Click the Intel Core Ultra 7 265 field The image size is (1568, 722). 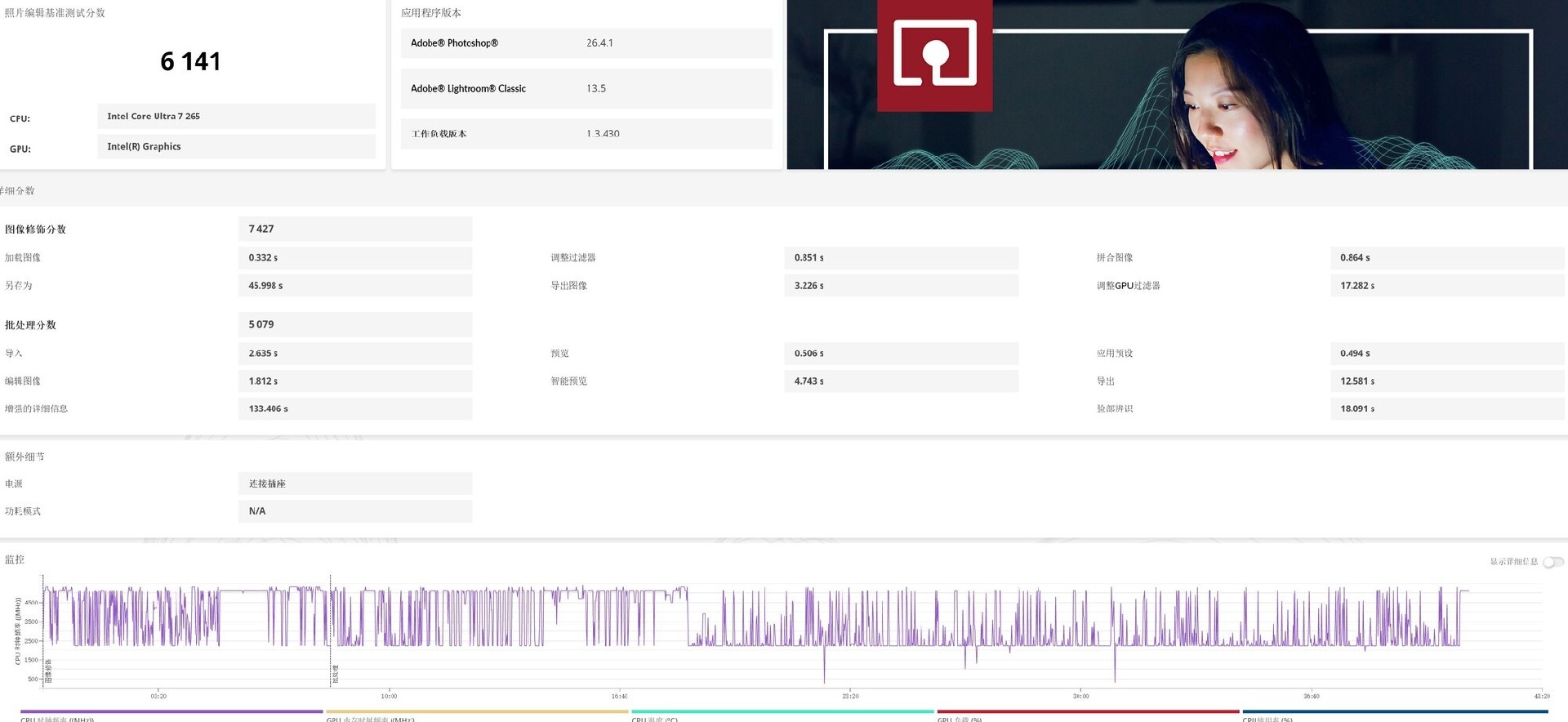point(236,116)
